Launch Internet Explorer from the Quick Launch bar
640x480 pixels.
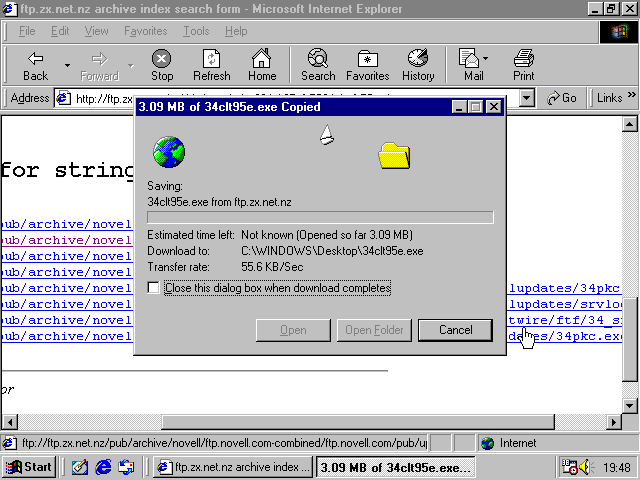click(103, 467)
